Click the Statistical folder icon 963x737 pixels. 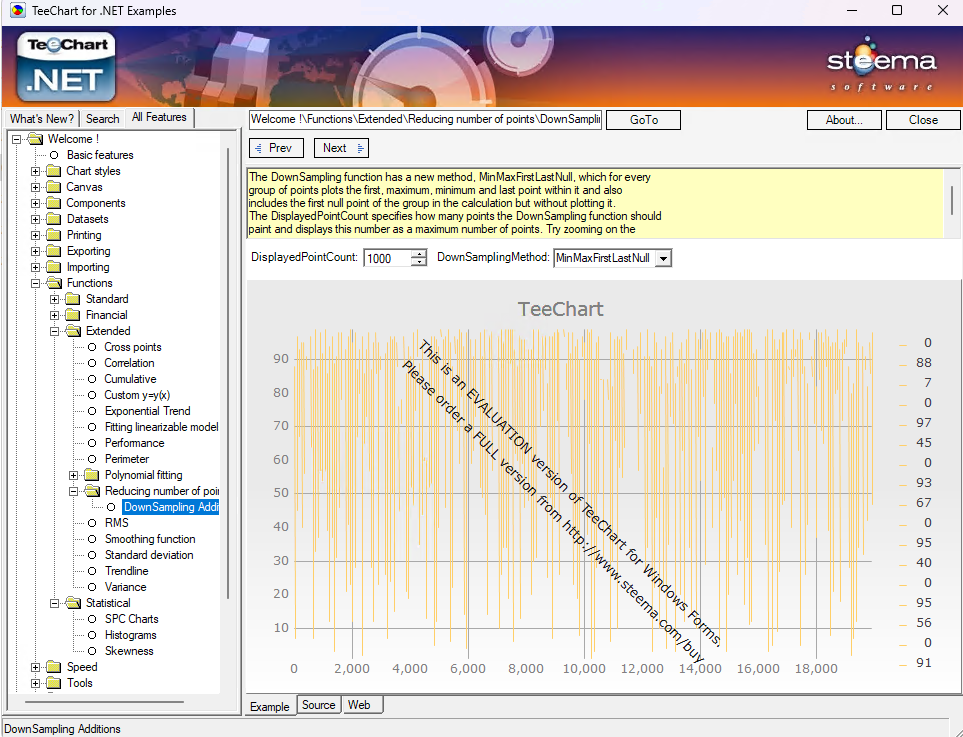click(x=74, y=602)
